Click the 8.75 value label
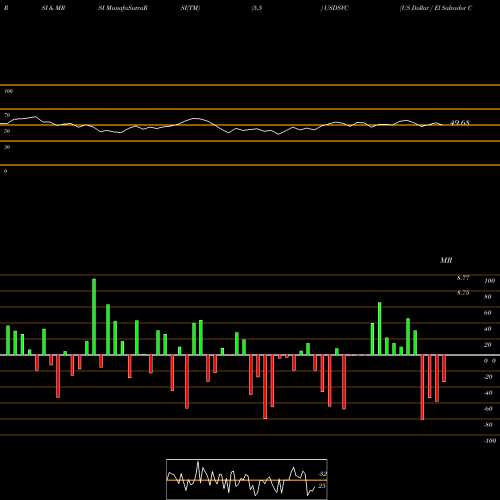500x500 pixels. tap(463, 293)
